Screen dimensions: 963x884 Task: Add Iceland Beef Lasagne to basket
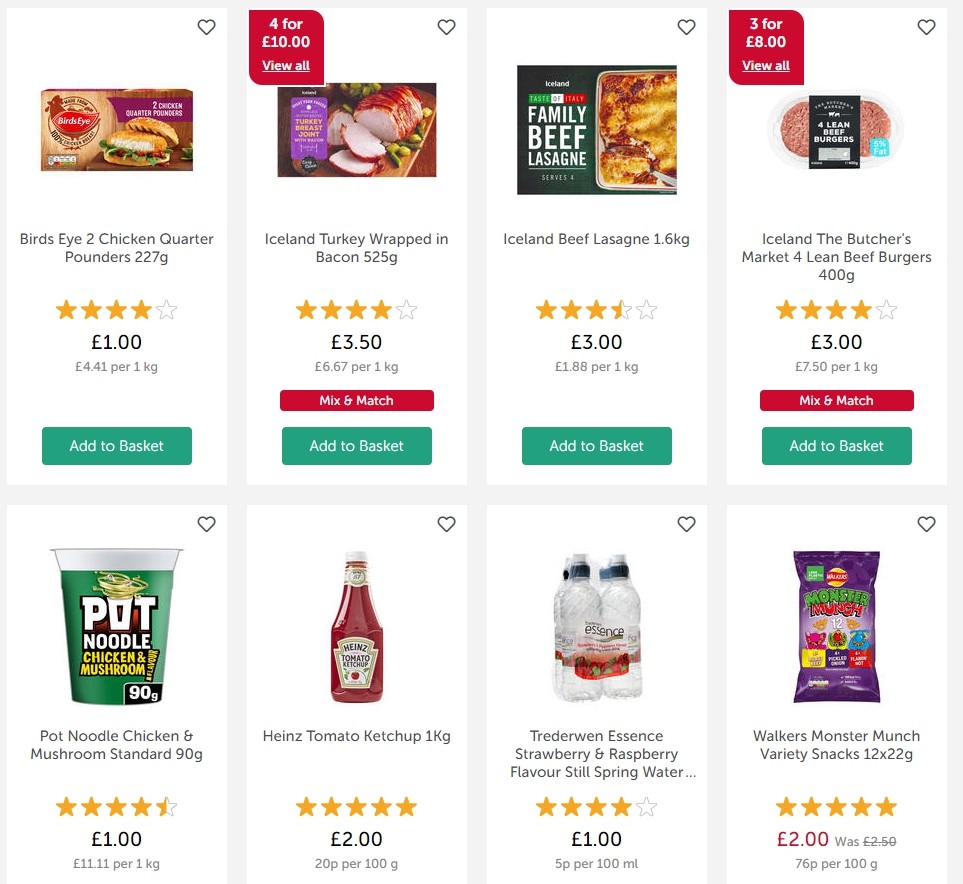596,446
